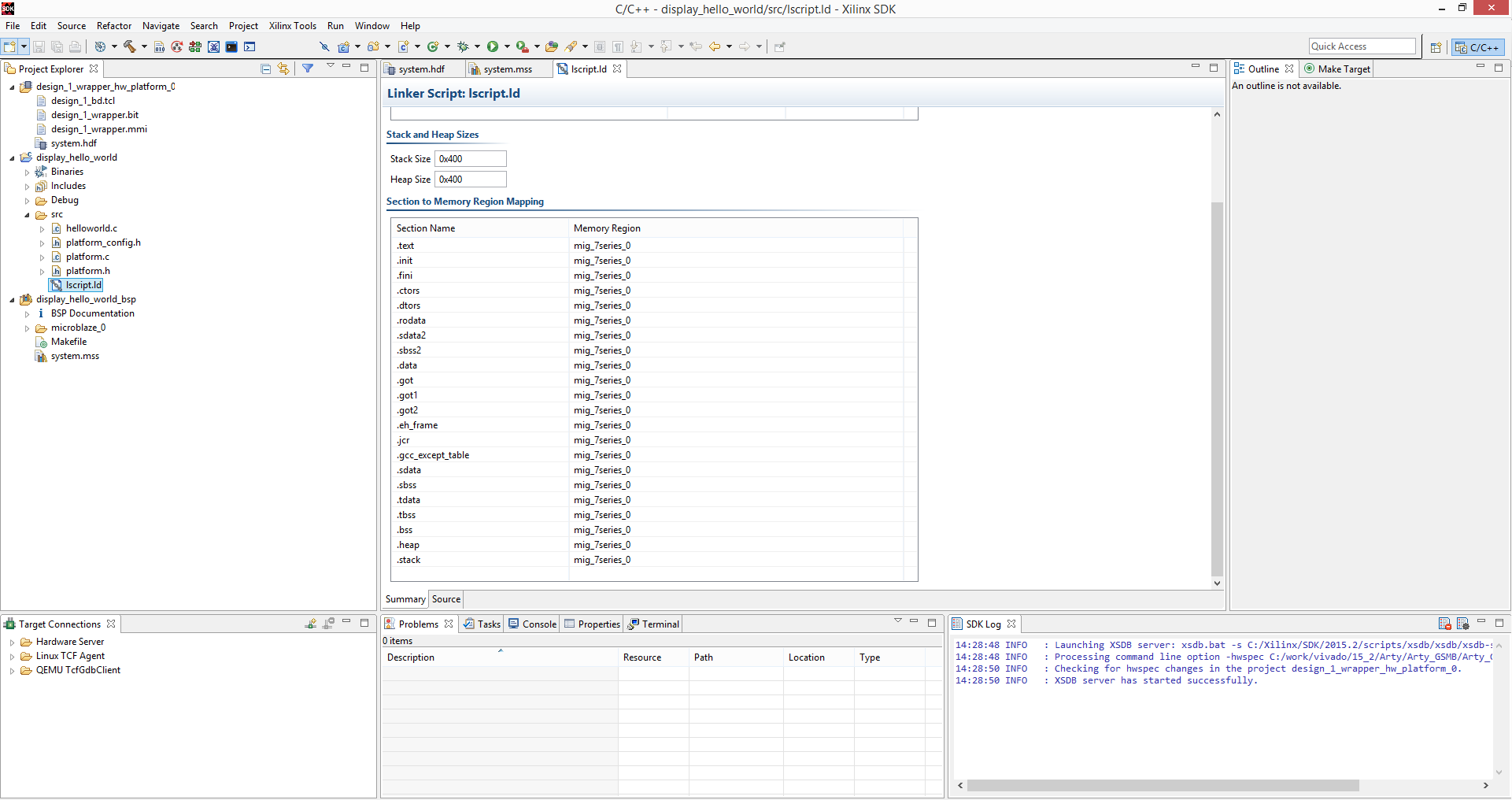Screen dimensions: 1512x800
Task: Click the Quick Access search box
Action: tap(1362, 46)
